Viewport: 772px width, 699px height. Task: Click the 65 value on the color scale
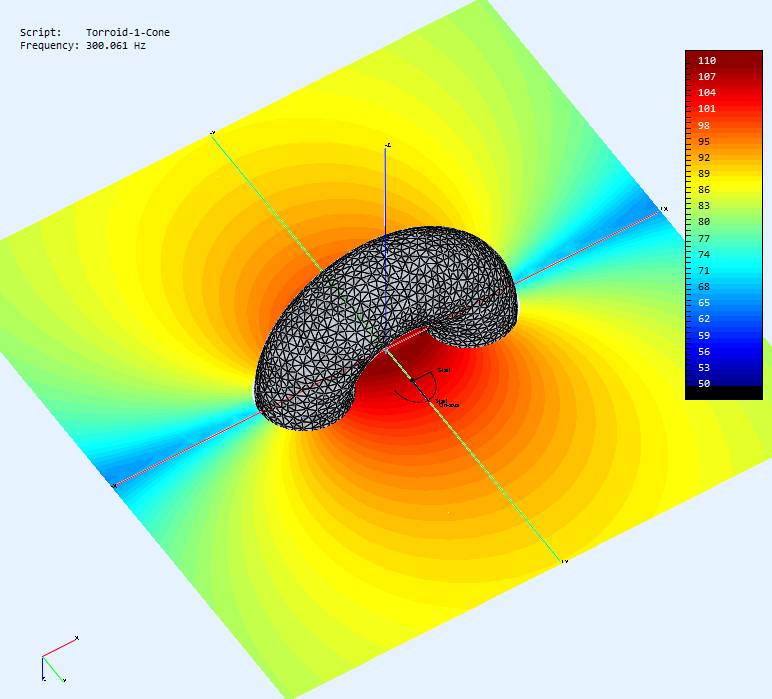click(x=704, y=302)
